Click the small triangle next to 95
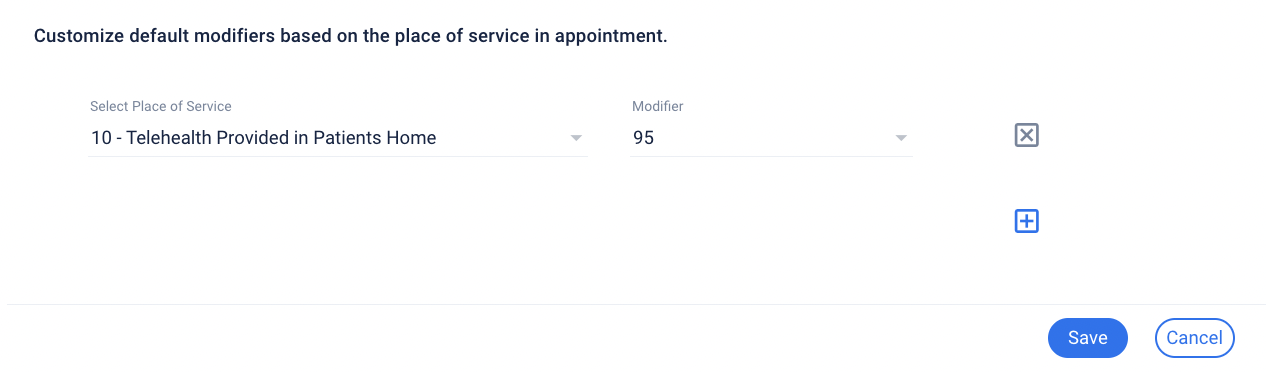The image size is (1266, 372). coord(901,138)
